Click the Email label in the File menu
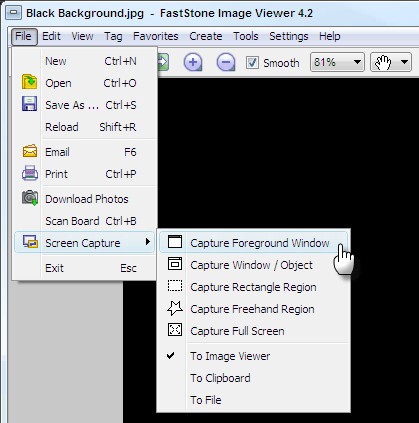The height and width of the screenshot is (423, 419). (x=57, y=152)
